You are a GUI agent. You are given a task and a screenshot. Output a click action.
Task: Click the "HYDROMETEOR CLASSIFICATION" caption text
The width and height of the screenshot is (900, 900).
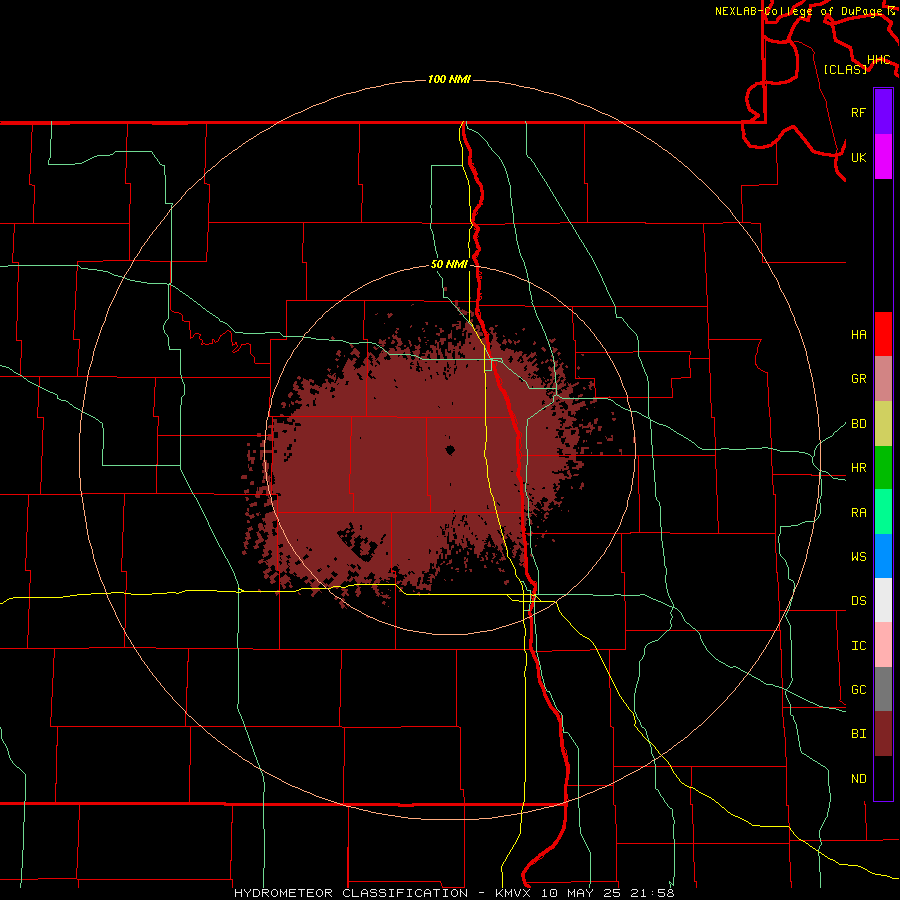[x=351, y=893]
